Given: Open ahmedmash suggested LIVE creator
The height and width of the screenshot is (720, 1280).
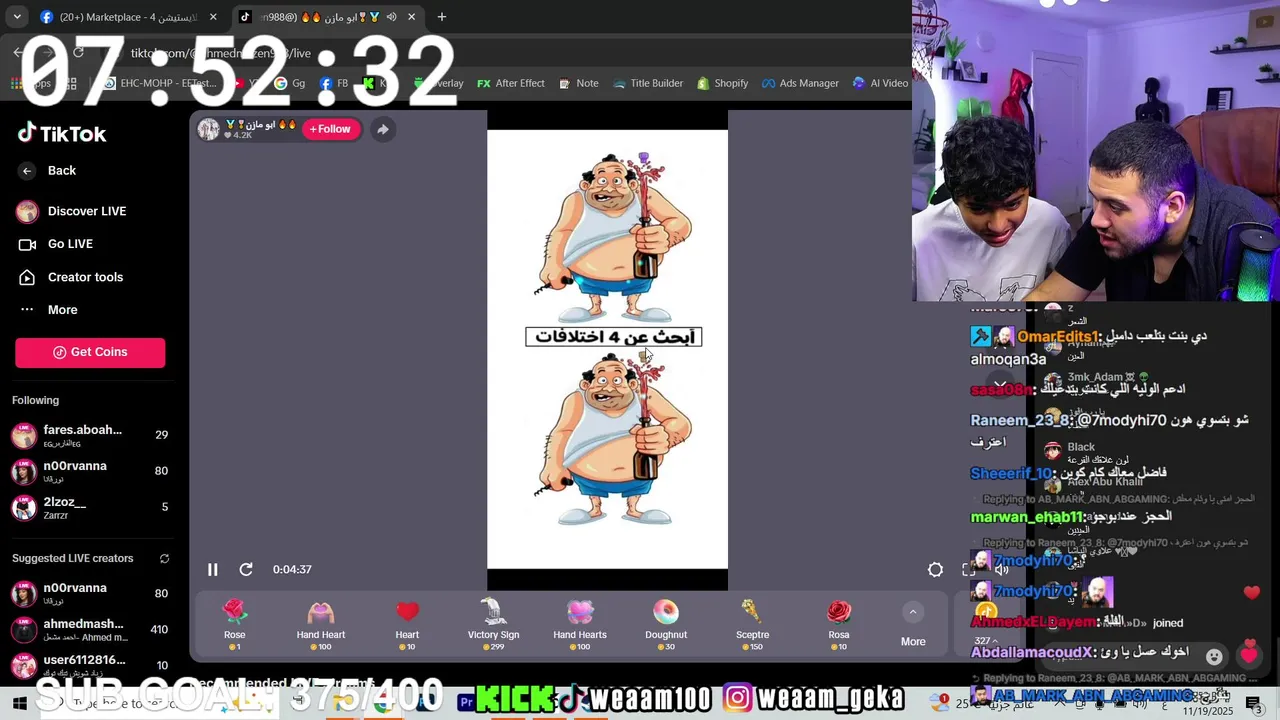Looking at the screenshot, I should (90, 629).
